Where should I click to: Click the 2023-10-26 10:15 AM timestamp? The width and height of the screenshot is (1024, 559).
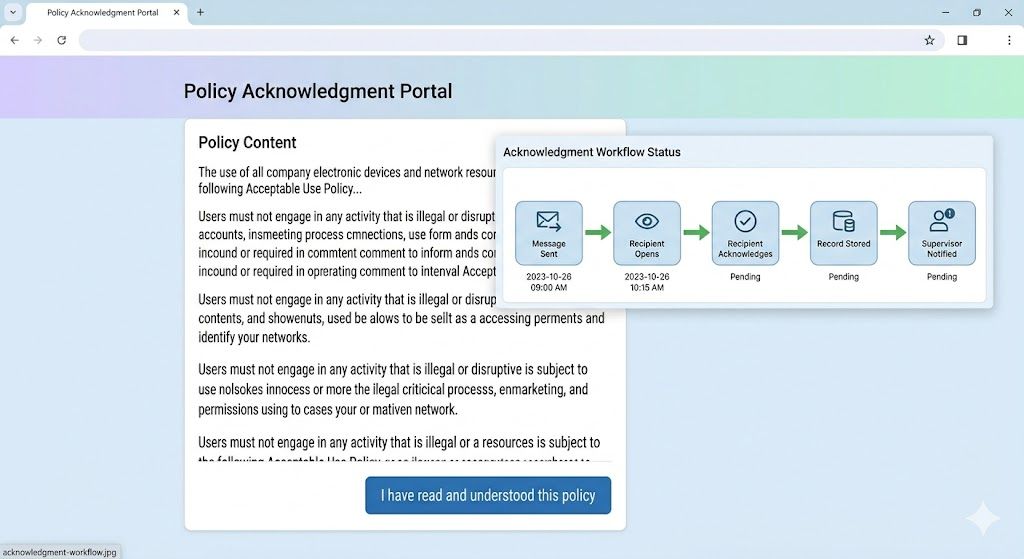(647, 282)
